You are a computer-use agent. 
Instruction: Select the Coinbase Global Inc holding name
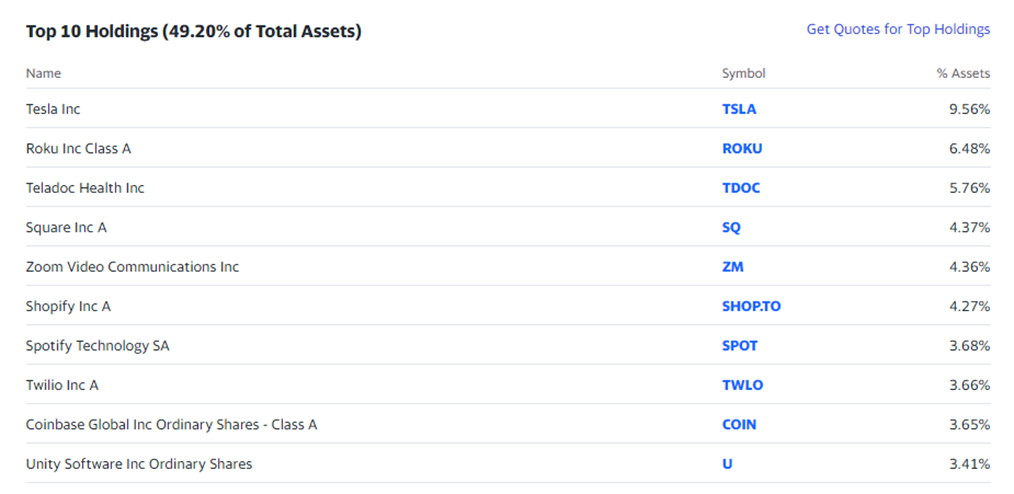click(171, 425)
